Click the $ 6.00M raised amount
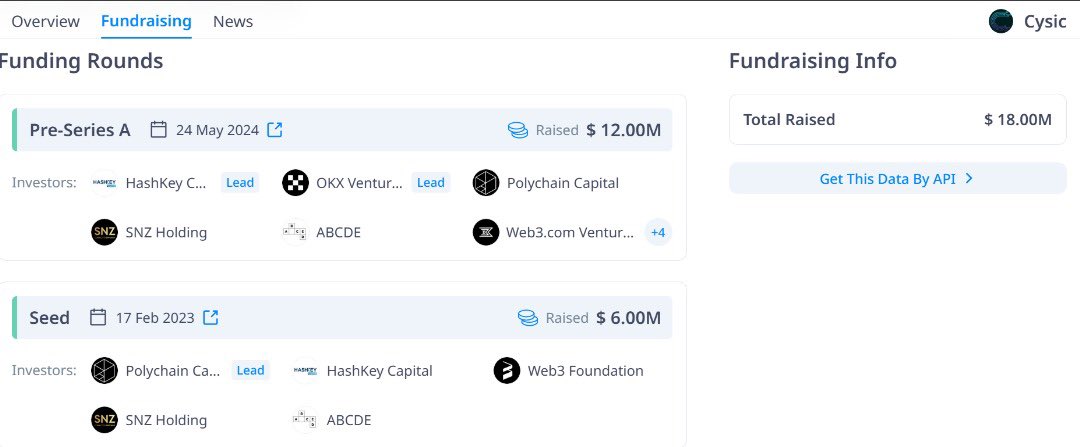Viewport: 1080px width, 447px height. tap(629, 318)
